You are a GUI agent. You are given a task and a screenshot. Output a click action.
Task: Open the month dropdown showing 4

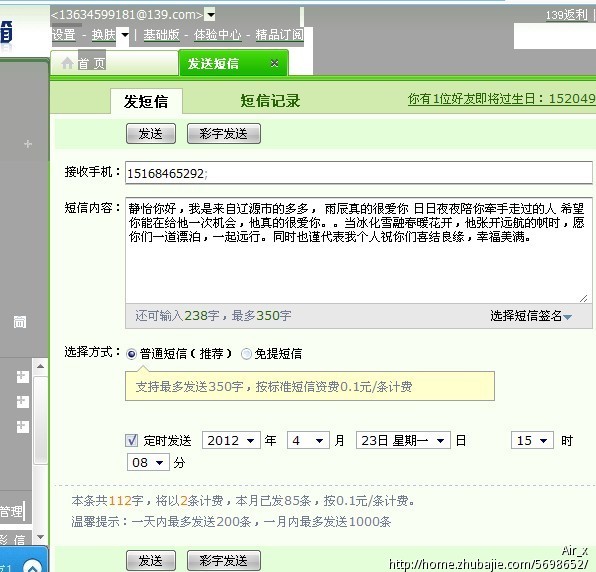pos(308,440)
